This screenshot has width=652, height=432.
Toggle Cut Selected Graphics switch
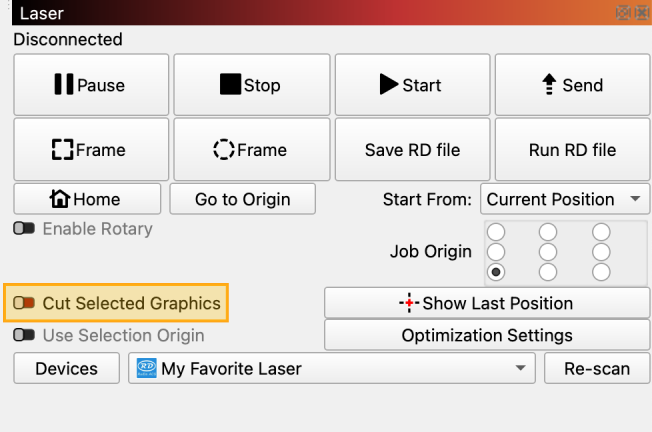point(24,302)
